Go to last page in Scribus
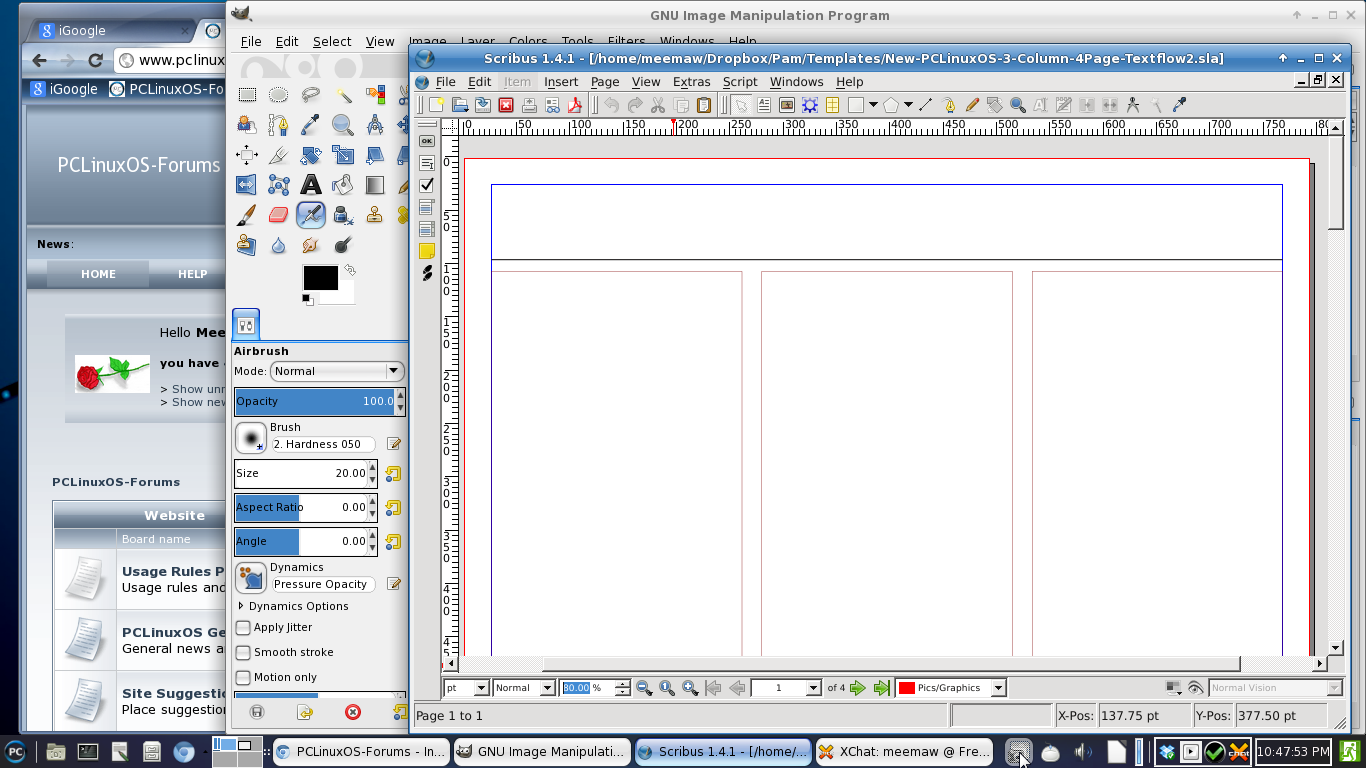The image size is (1366, 768). click(x=881, y=688)
